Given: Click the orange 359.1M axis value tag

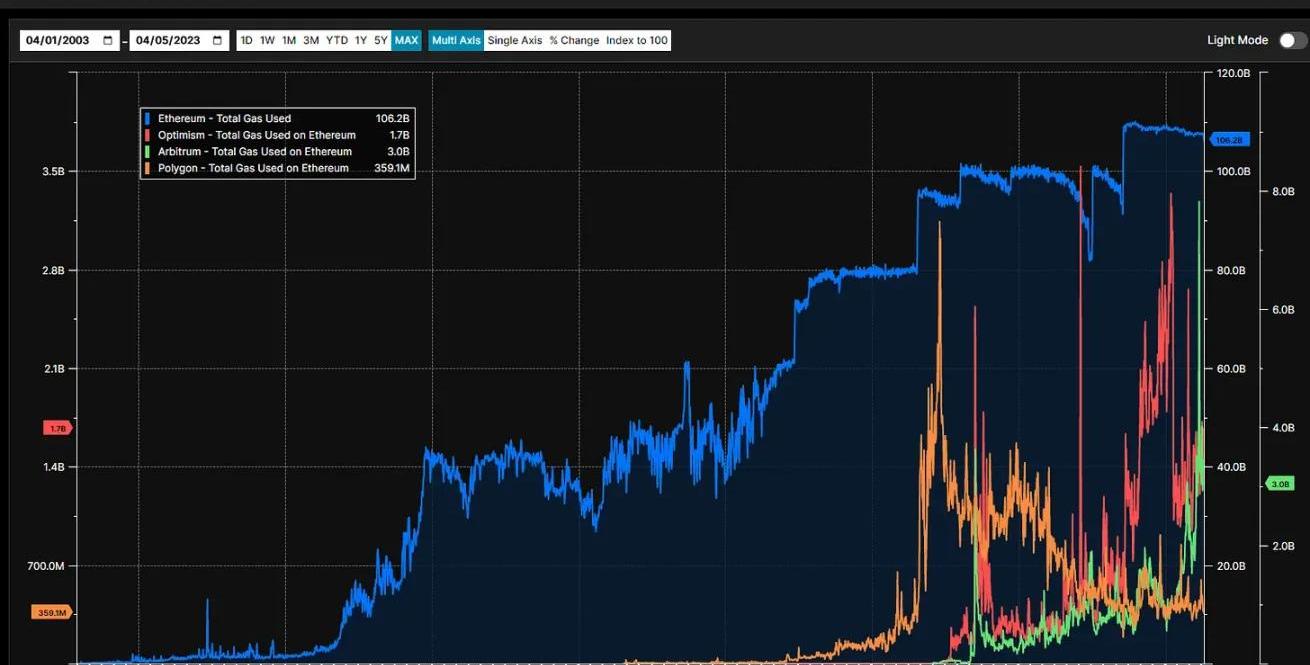Looking at the screenshot, I should (54, 613).
